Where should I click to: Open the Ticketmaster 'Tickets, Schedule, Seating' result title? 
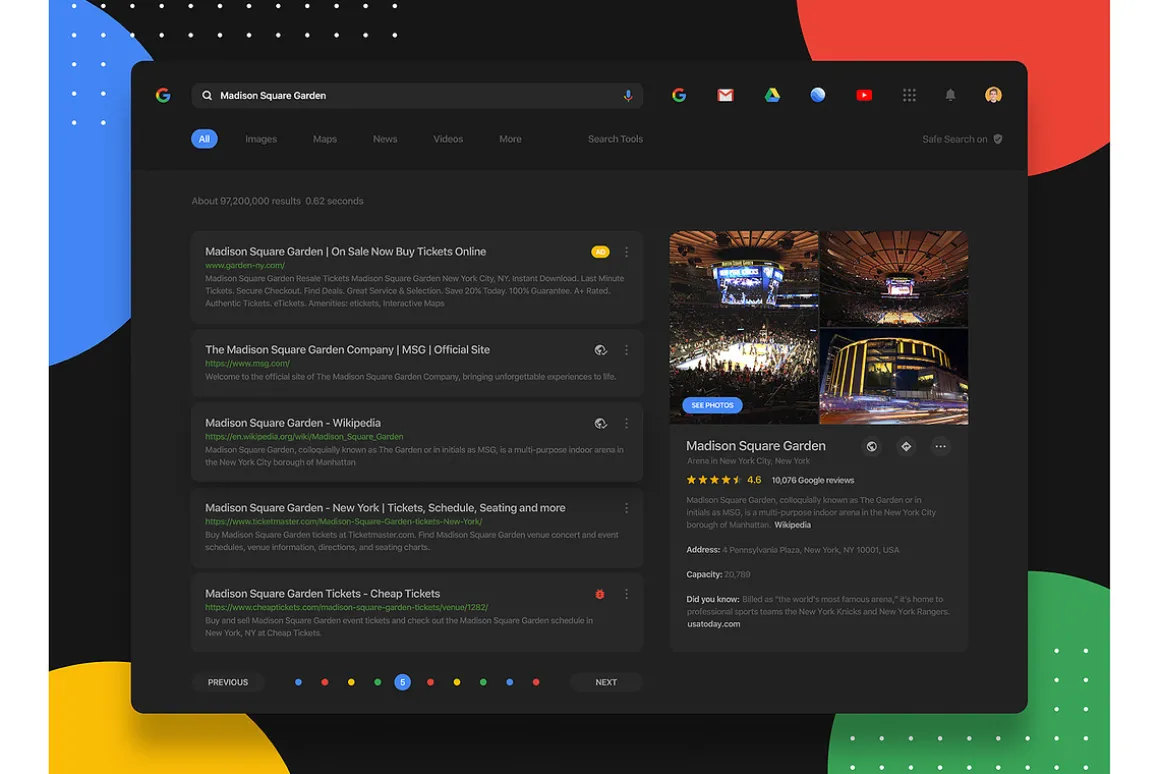click(x=385, y=508)
